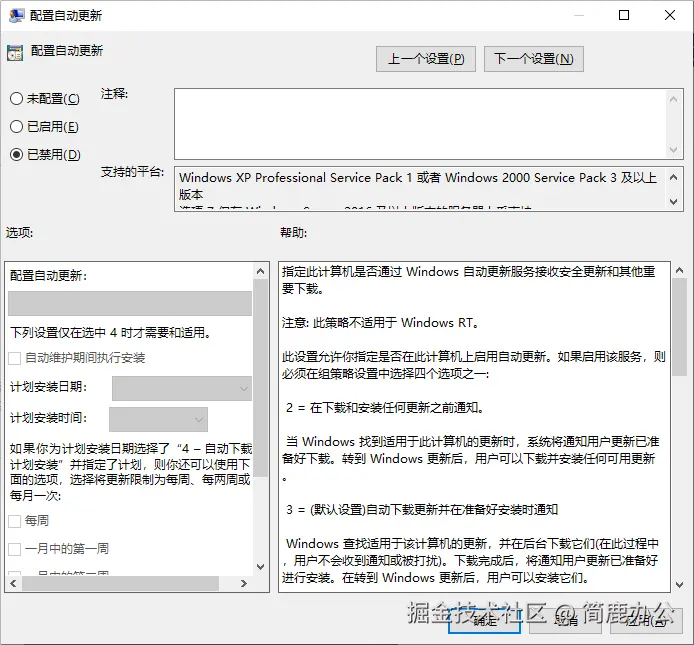The width and height of the screenshot is (694, 645).
Task: Click text 下列设置仅在选中 4 时才需要和适用。
Action: (x=111, y=332)
